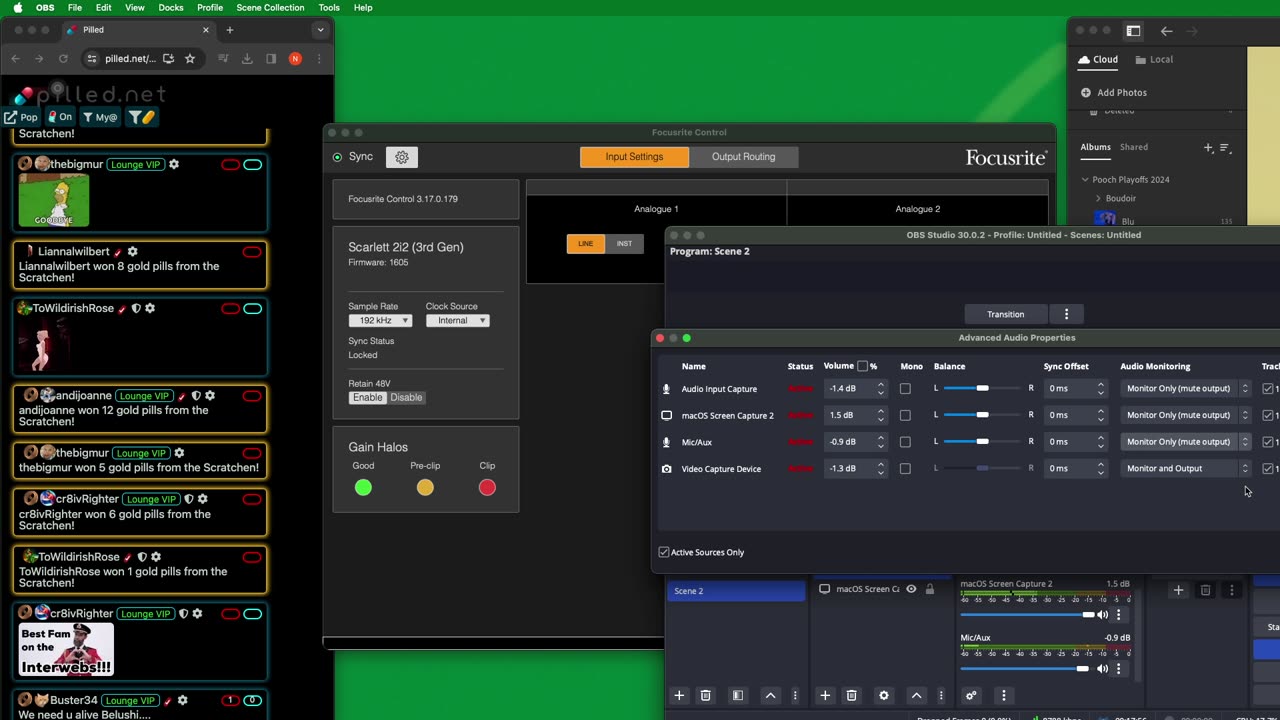The image size is (1280, 720).
Task: Toggle Mono for Video Capture Device
Action: (x=905, y=468)
